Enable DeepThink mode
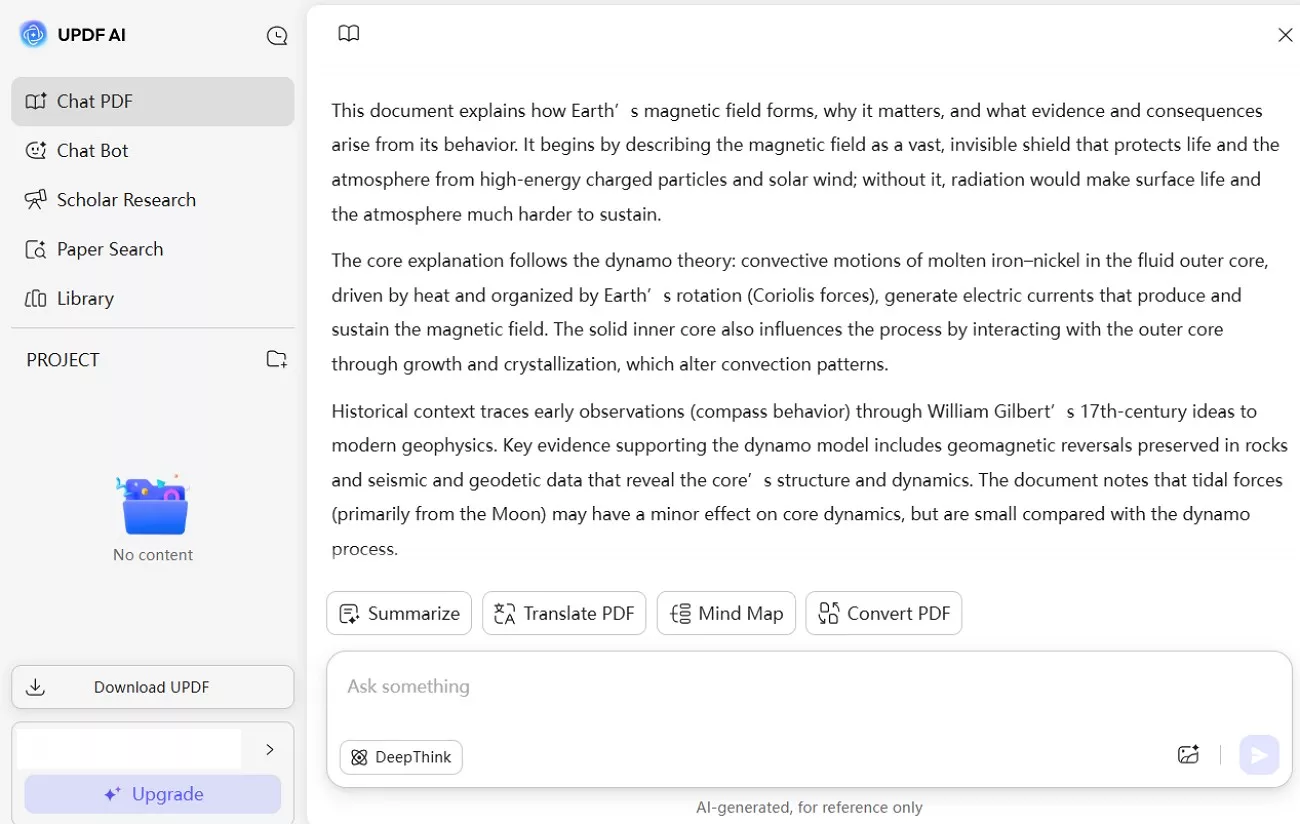 [400, 757]
